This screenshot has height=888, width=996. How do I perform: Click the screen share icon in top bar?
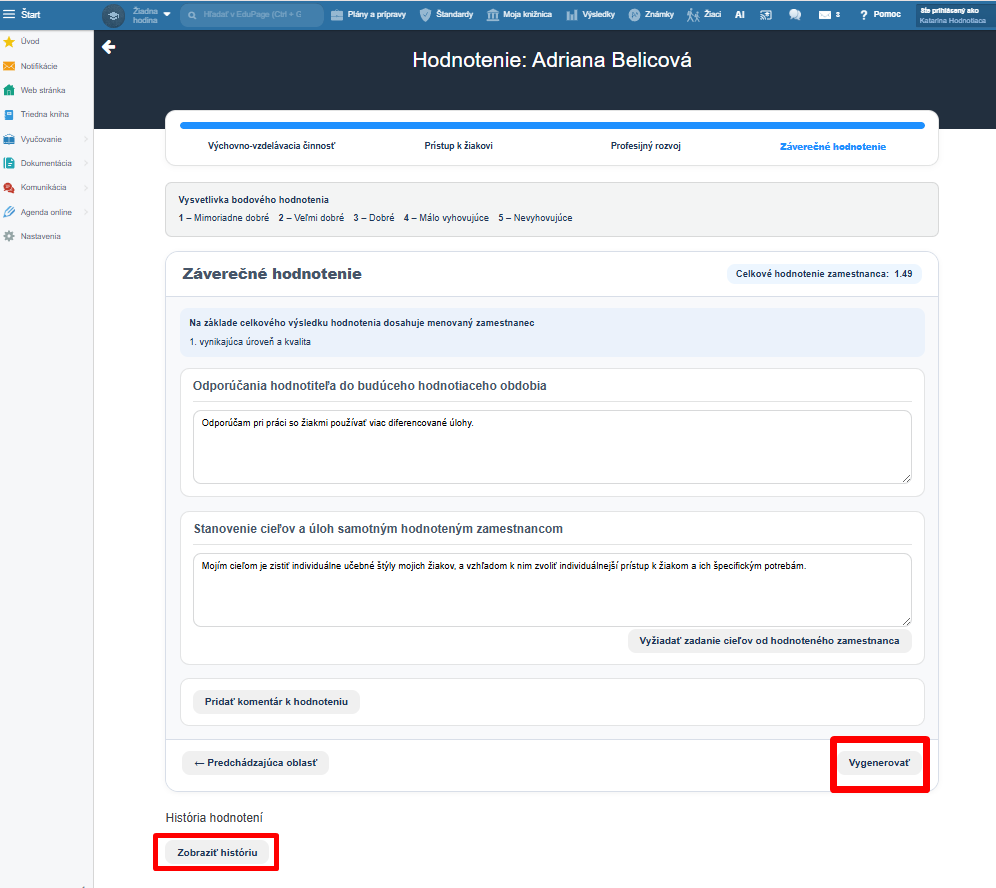pyautogui.click(x=766, y=15)
